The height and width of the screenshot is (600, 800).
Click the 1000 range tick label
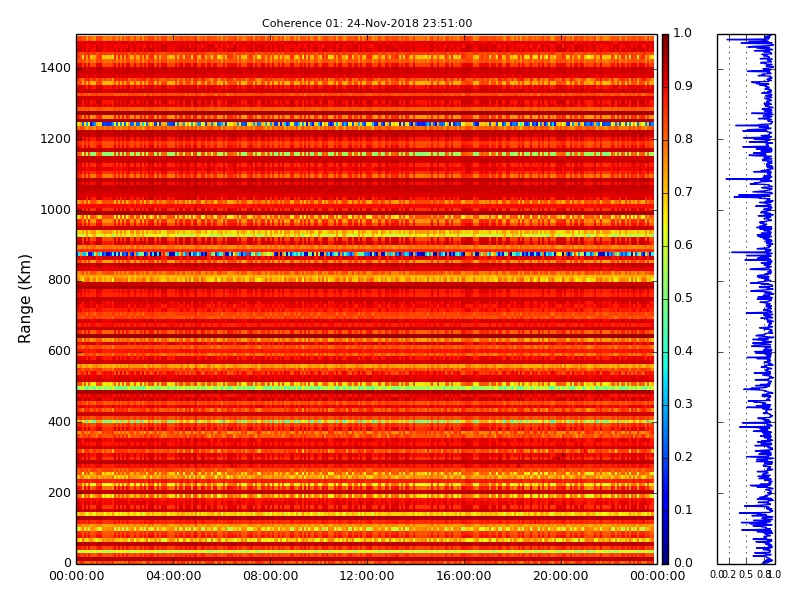coord(56,210)
